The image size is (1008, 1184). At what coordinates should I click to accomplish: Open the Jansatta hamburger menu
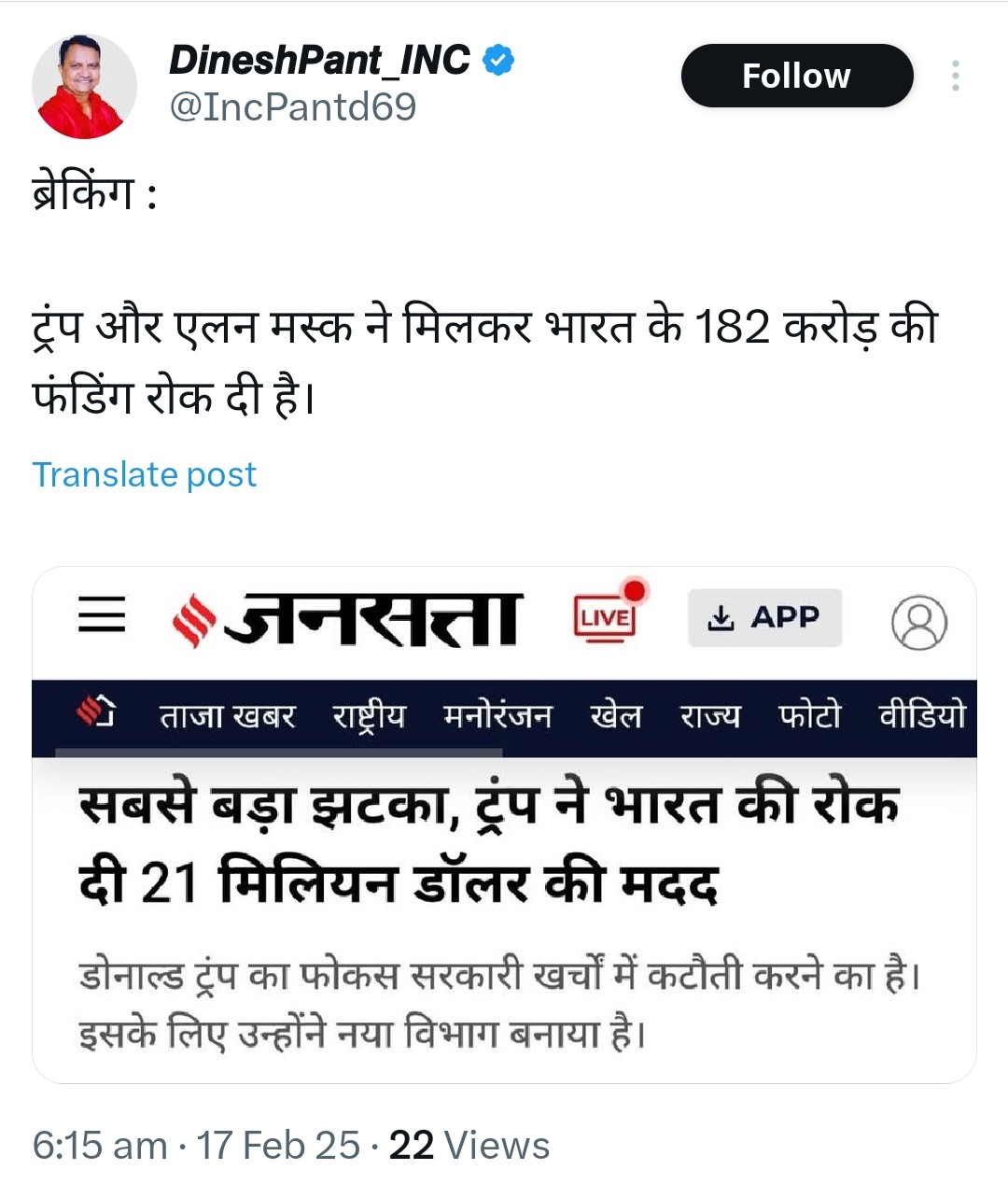pyautogui.click(x=102, y=616)
